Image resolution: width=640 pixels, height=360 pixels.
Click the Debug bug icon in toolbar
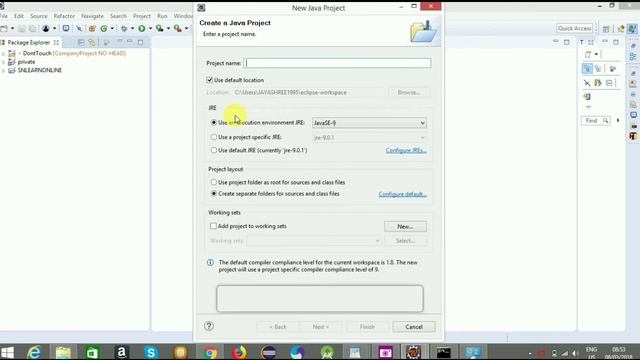pos(124,29)
